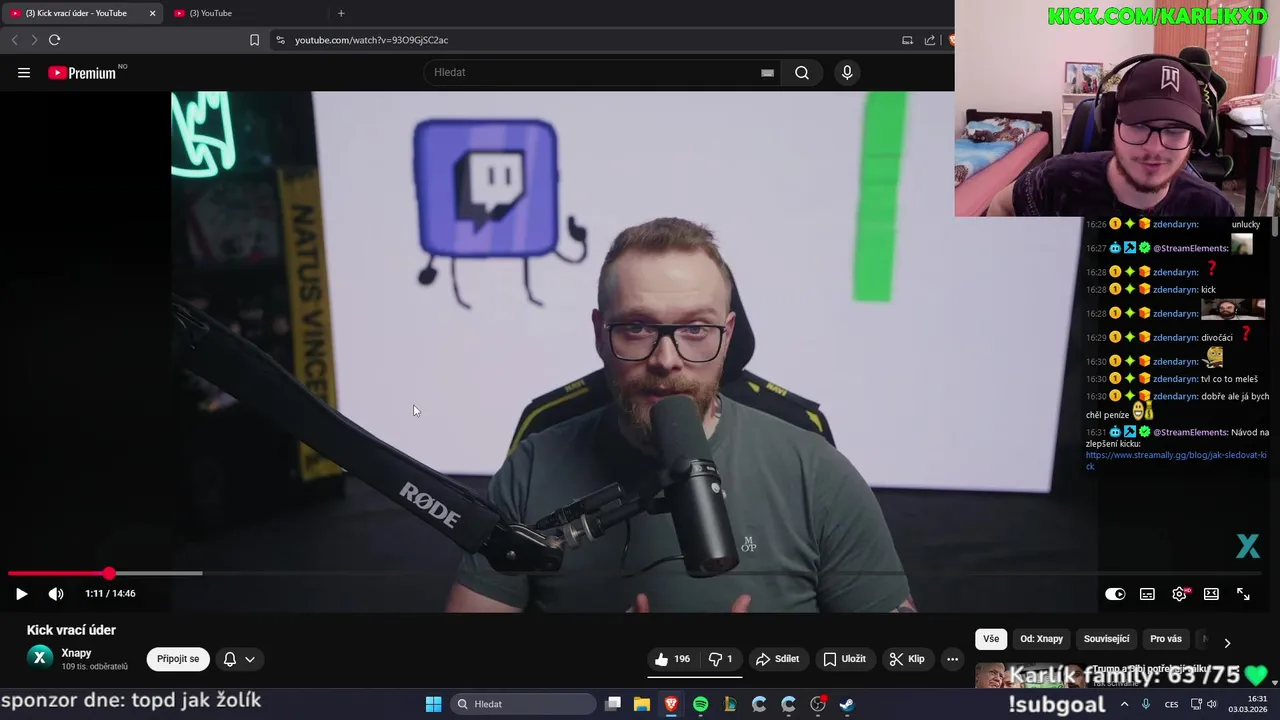This screenshot has width=1280, height=720.
Task: Save the video with Uložit
Action: click(x=845, y=659)
